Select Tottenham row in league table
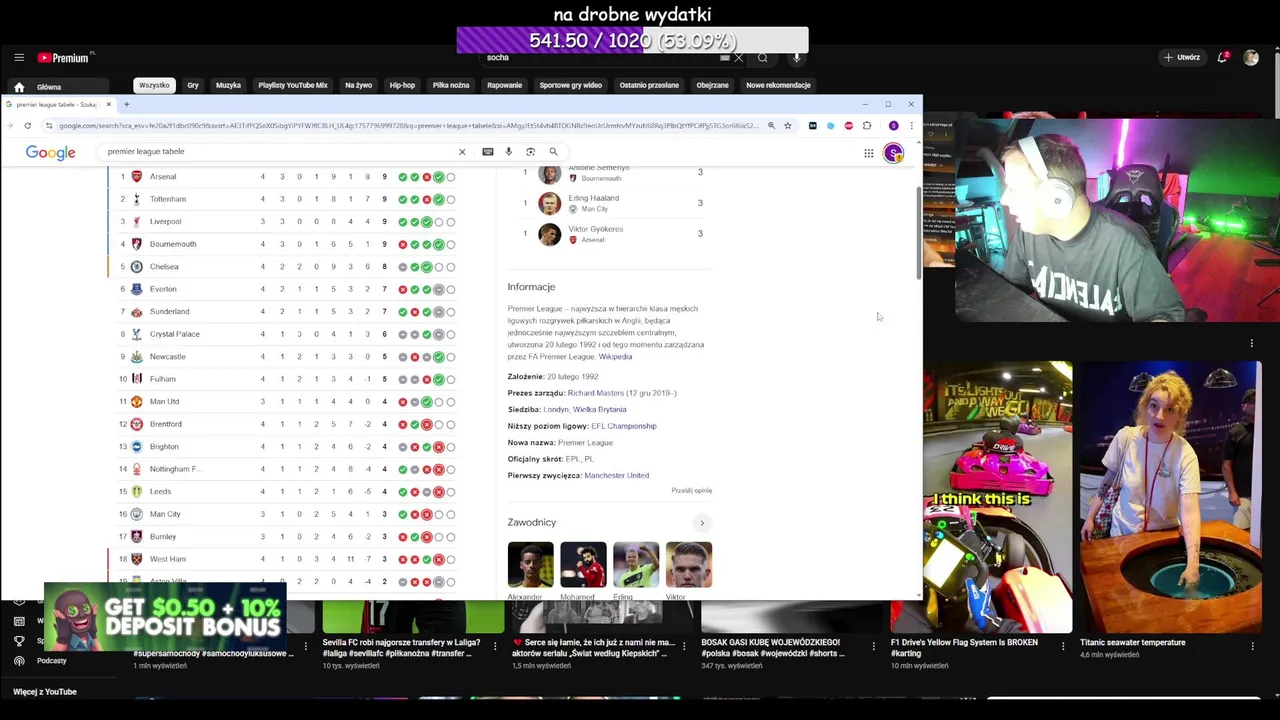 [282, 199]
